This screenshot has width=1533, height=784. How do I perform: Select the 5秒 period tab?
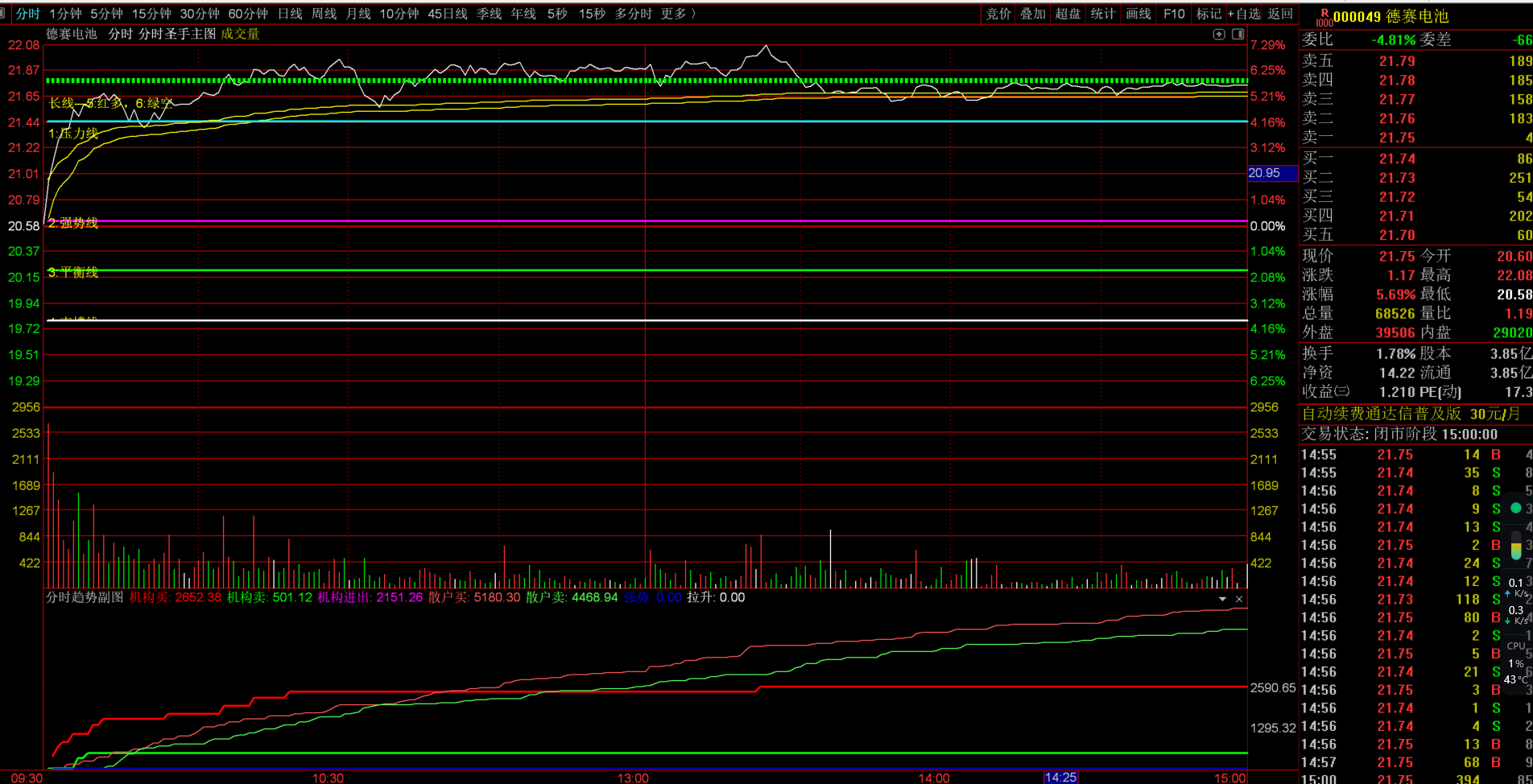(557, 14)
